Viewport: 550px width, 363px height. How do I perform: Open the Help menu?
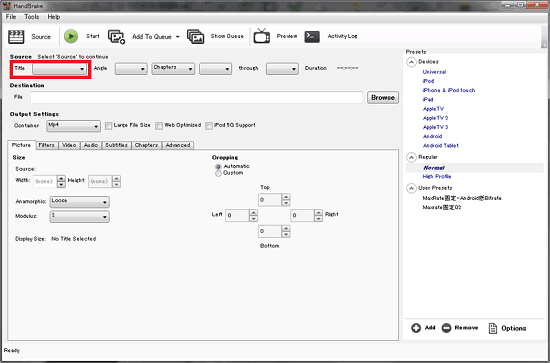54,17
